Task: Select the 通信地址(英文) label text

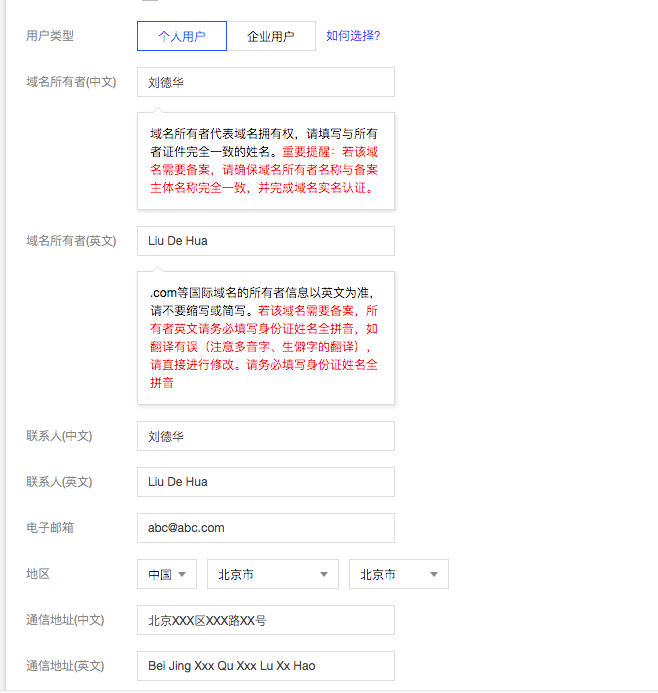Action: [x=65, y=666]
